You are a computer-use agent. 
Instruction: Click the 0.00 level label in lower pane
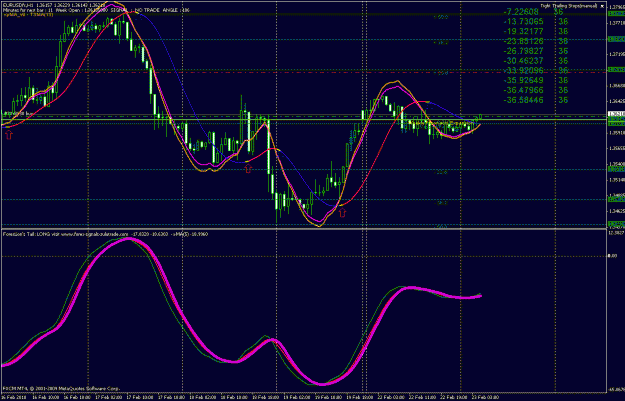pyautogui.click(x=612, y=256)
